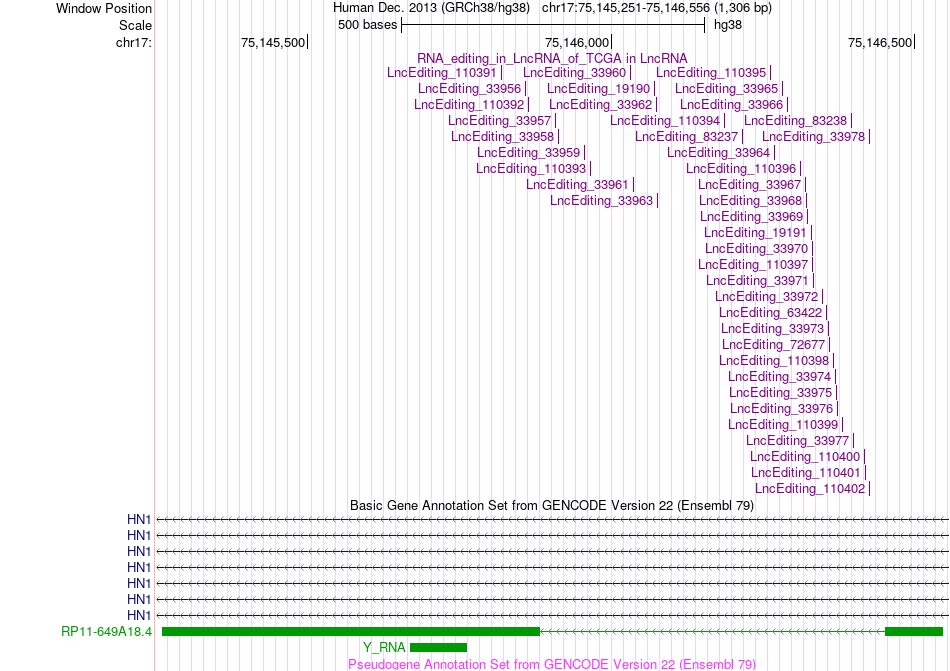Click the LncEditing_110402 item at bottom
Screen dimensions: 950x671
click(810, 489)
